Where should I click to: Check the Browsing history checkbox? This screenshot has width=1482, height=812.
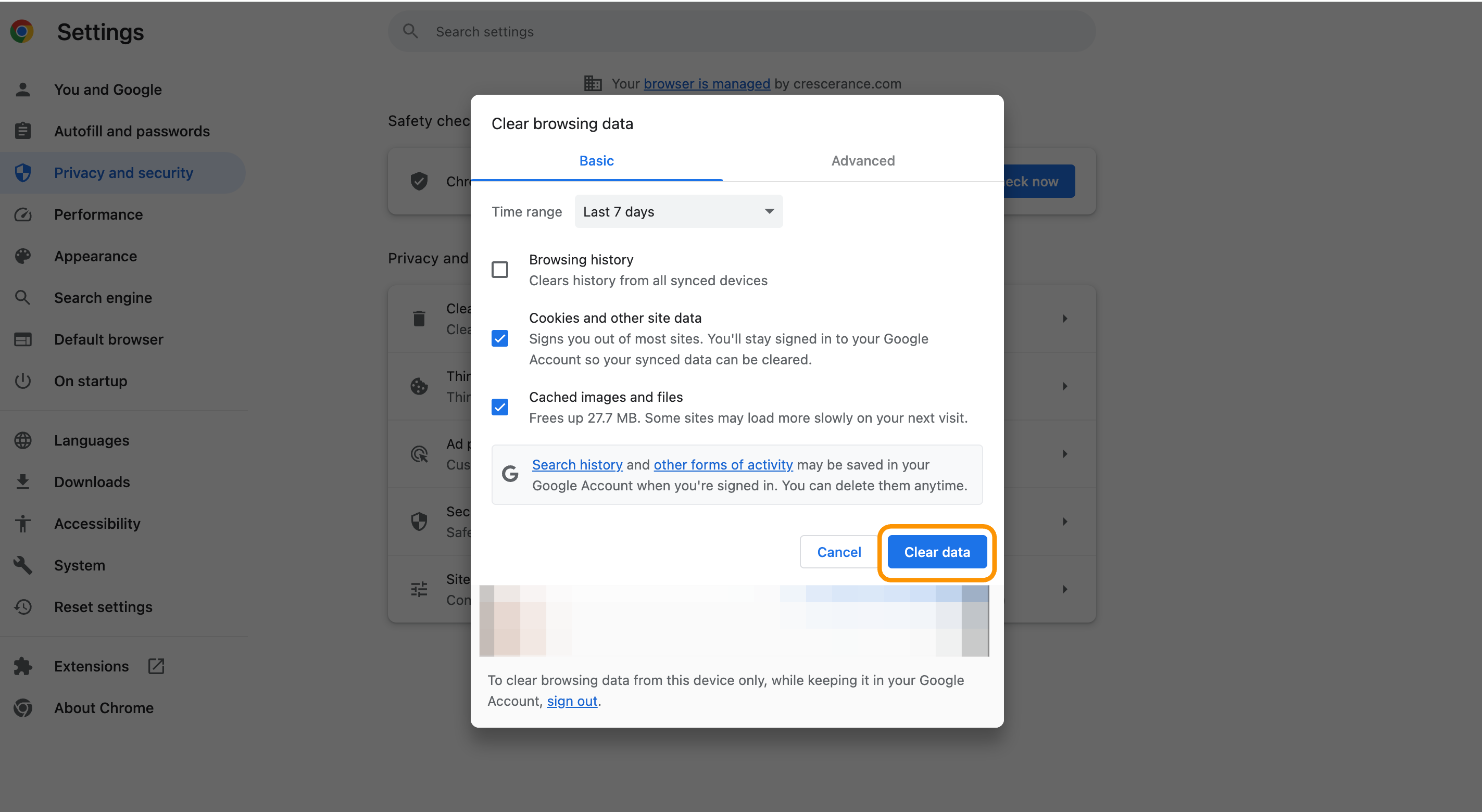coord(500,270)
